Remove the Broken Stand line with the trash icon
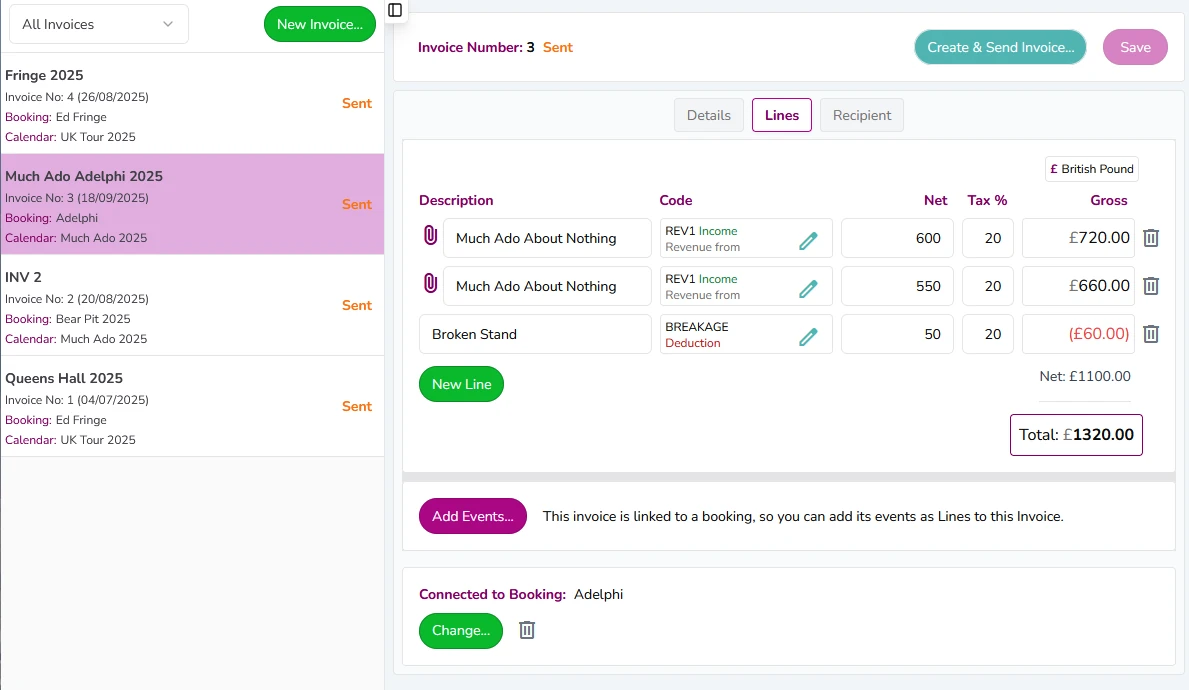Image resolution: width=1189 pixels, height=690 pixels. 1151,334
